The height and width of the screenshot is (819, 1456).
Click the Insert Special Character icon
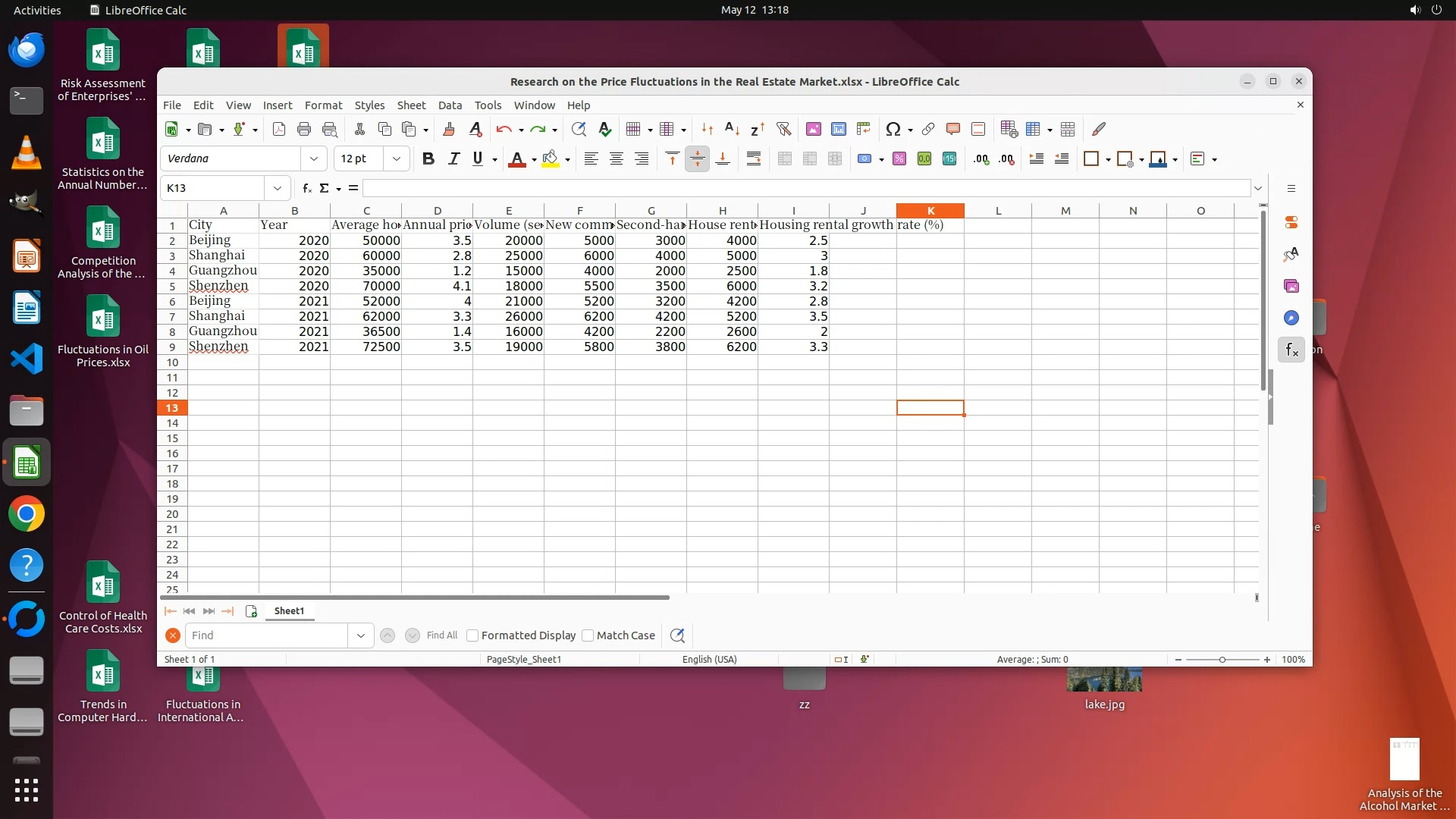893,129
